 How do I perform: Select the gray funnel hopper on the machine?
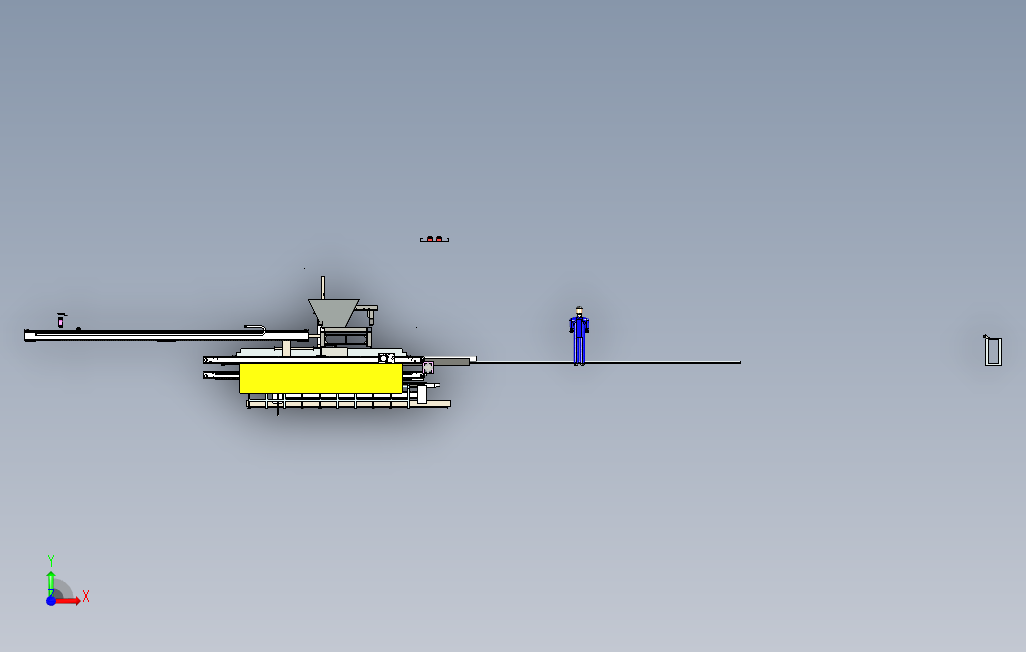(x=333, y=313)
